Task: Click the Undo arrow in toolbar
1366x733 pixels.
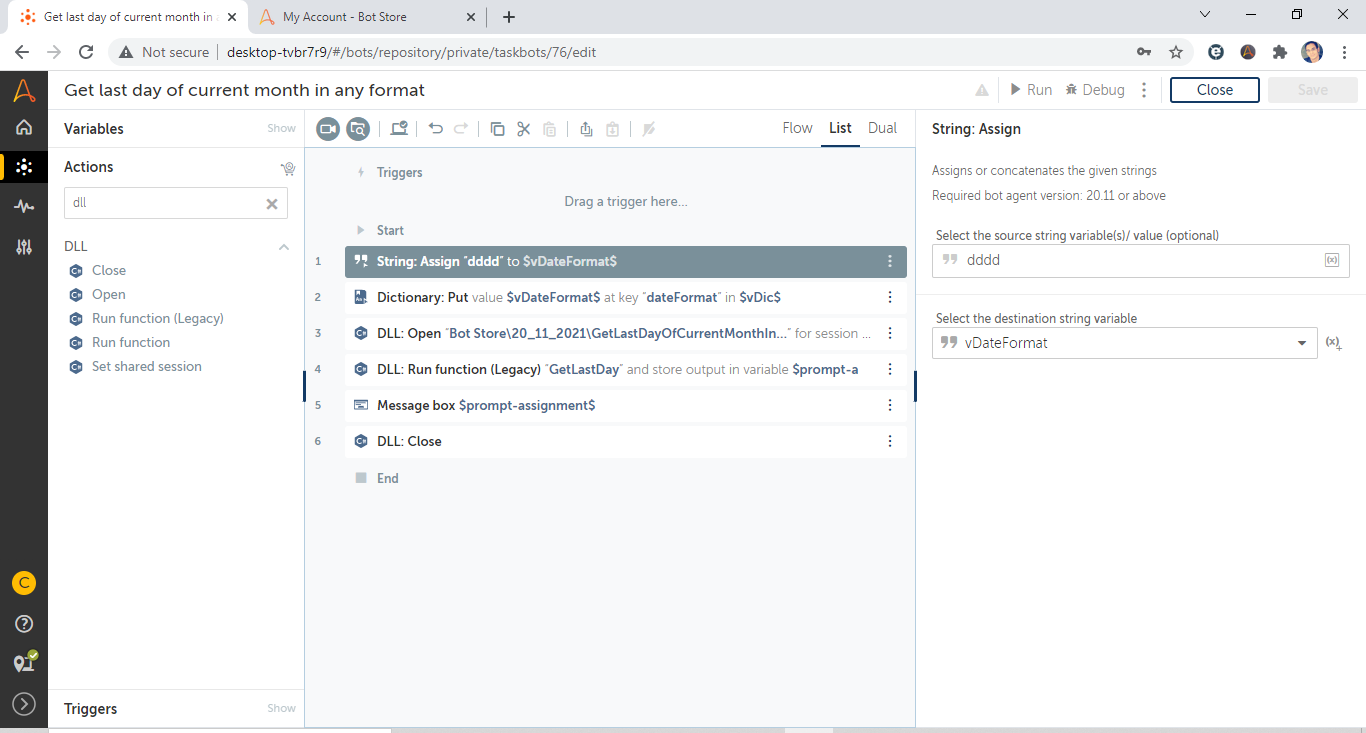Action: click(435, 129)
